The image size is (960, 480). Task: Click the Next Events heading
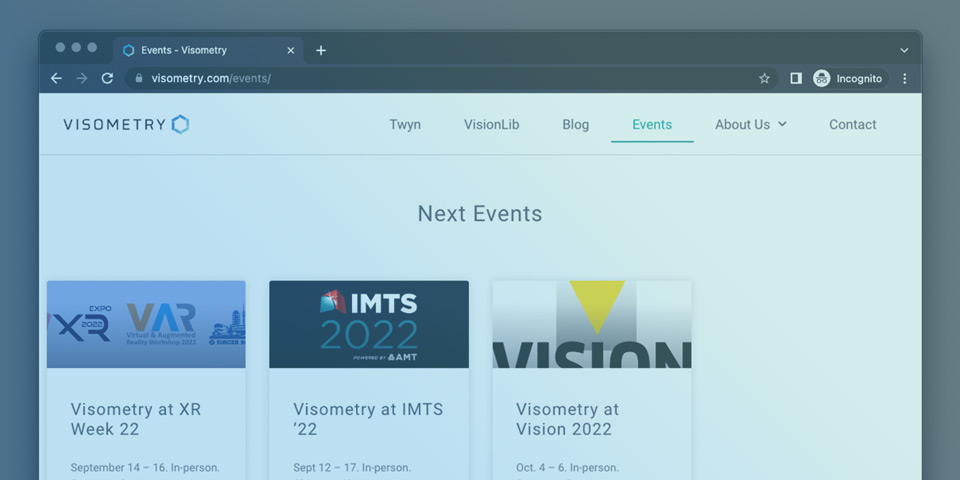480,214
